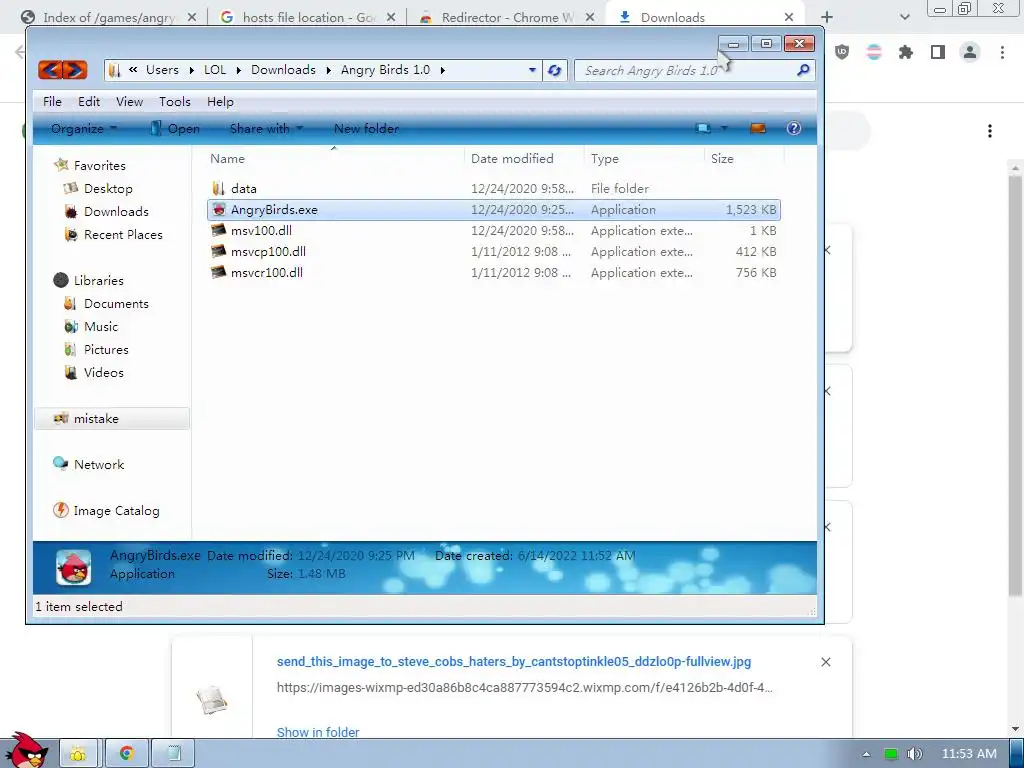The height and width of the screenshot is (768, 1024).
Task: Click Show in folder link
Action: (x=318, y=732)
